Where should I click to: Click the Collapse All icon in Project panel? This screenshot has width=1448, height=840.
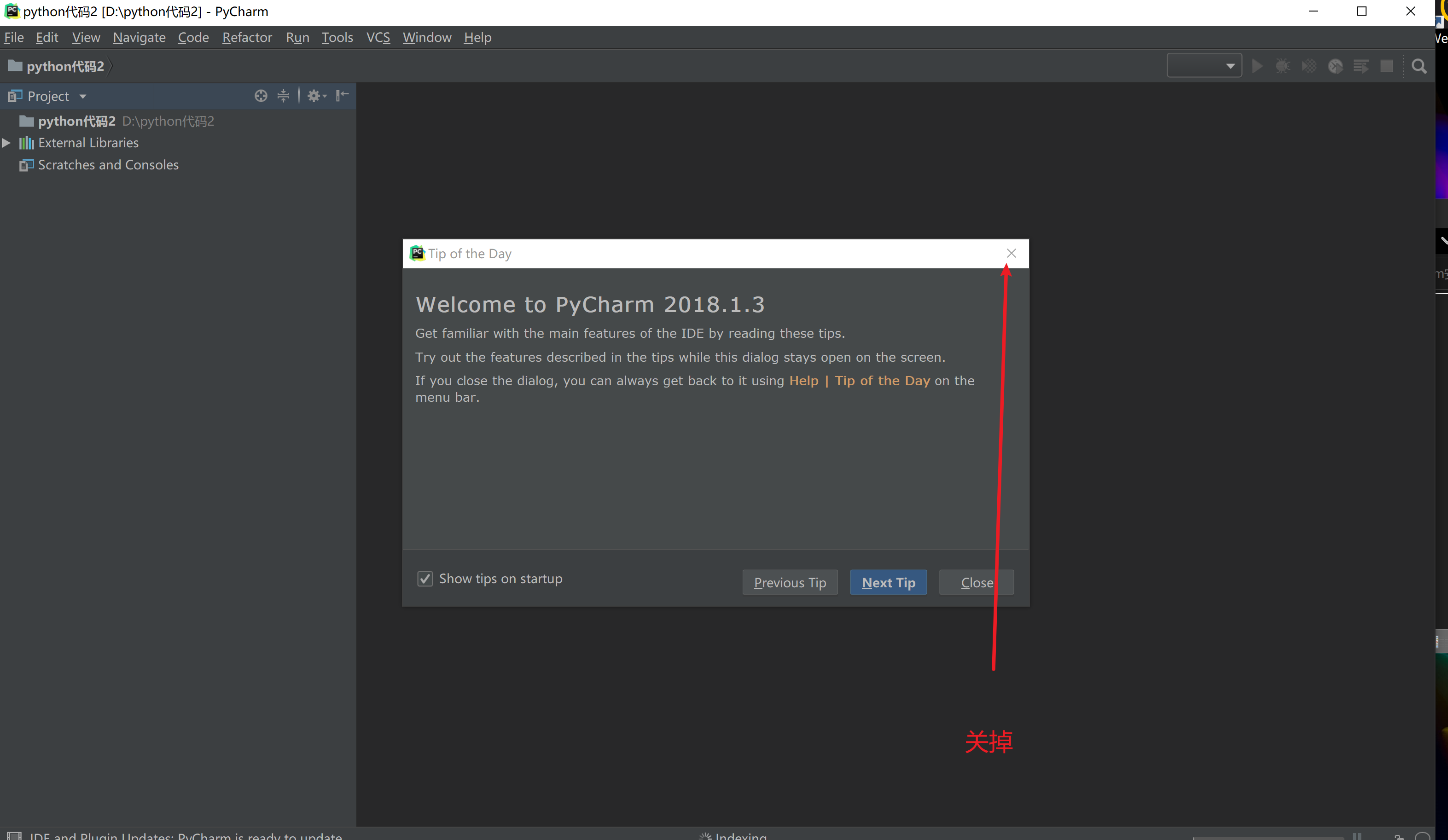(x=283, y=96)
